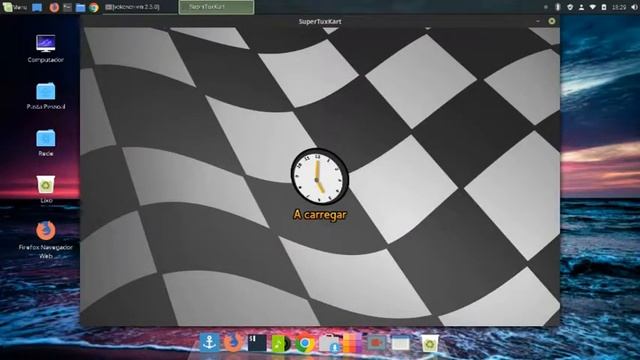Open the colorful grid app in the dock
This screenshot has width=640, height=360.
352,343
